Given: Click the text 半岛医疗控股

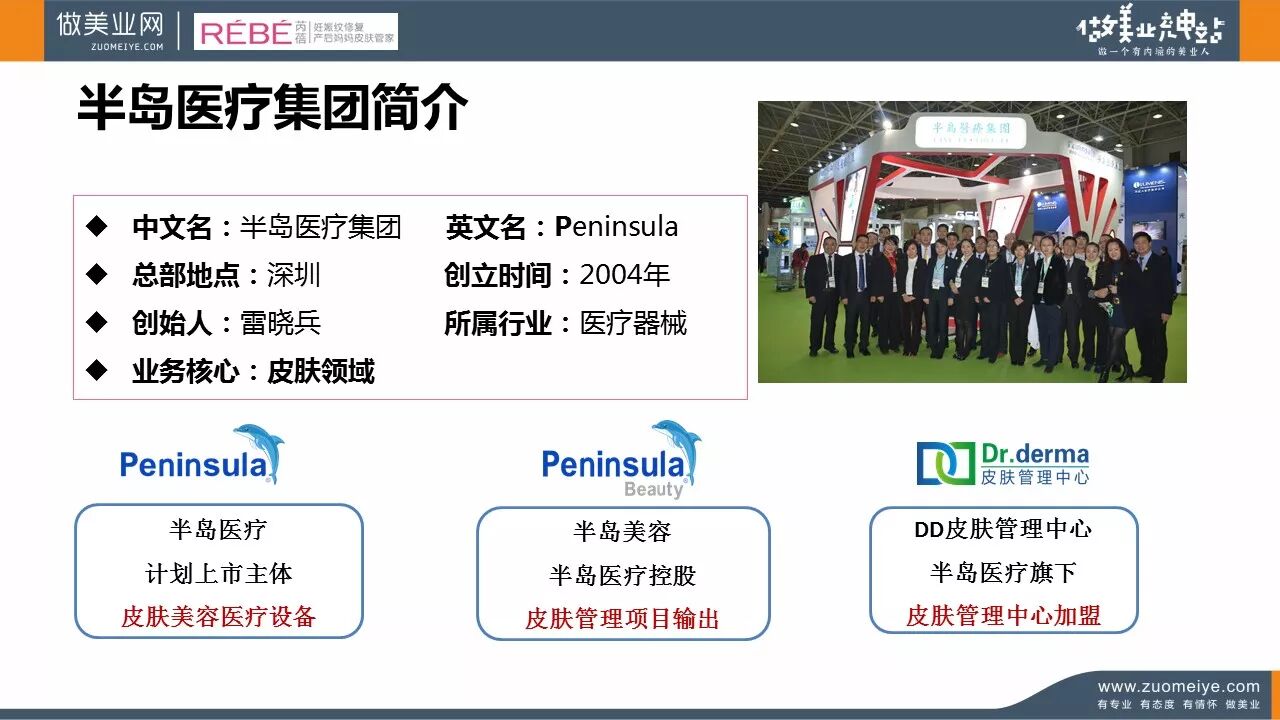Looking at the screenshot, I should (622, 576).
